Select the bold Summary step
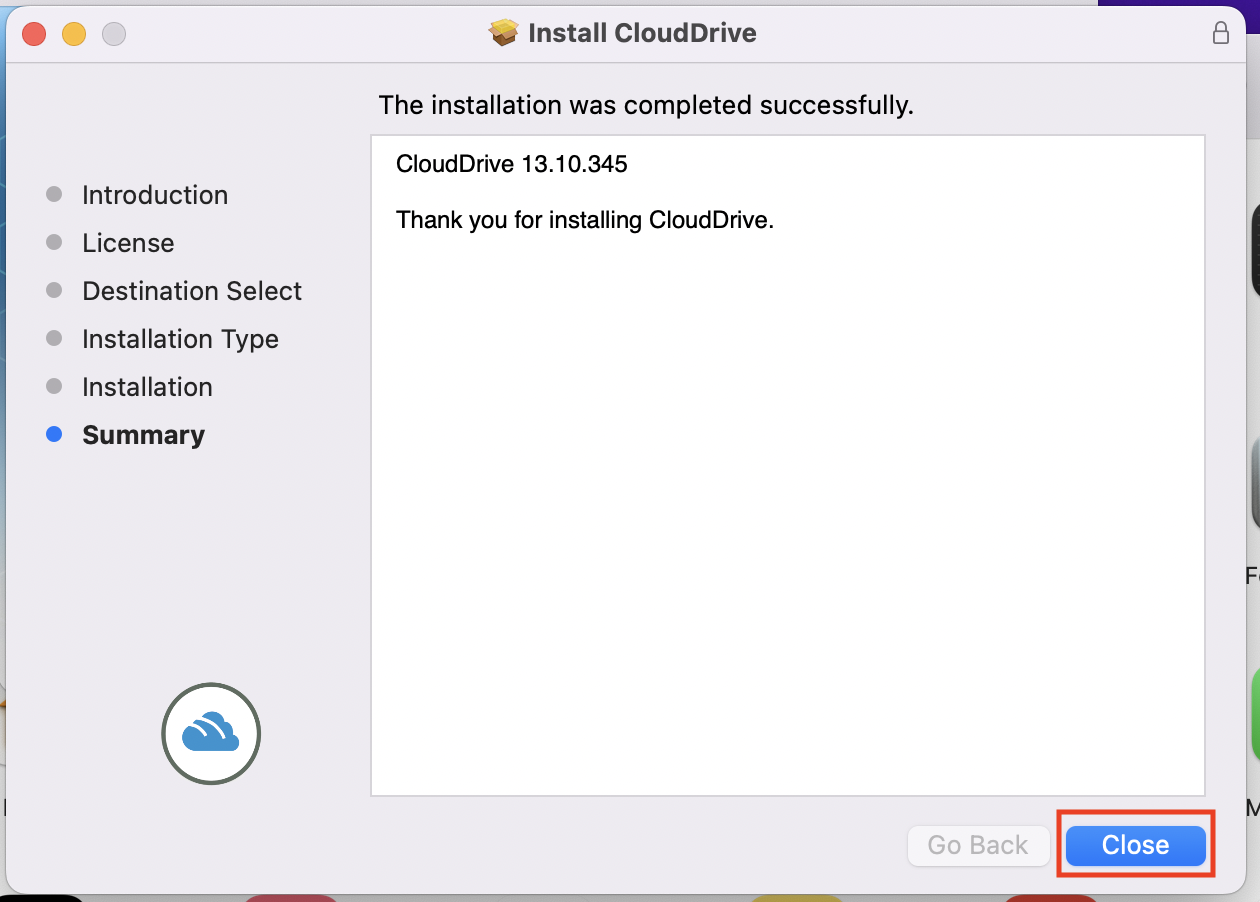The image size is (1260, 902). [x=143, y=435]
